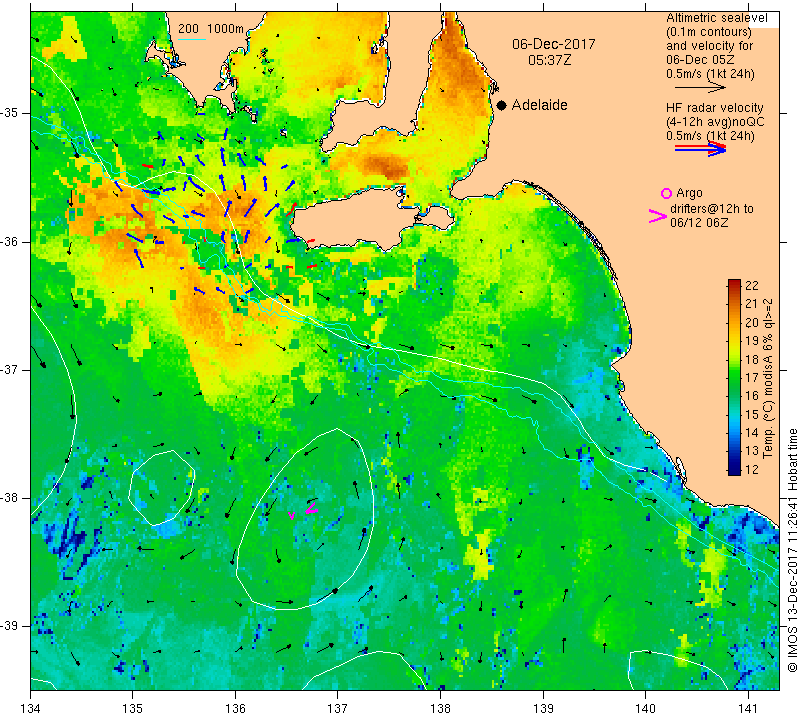
Task: Click the 140 longitude axis label
Action: coord(645,708)
